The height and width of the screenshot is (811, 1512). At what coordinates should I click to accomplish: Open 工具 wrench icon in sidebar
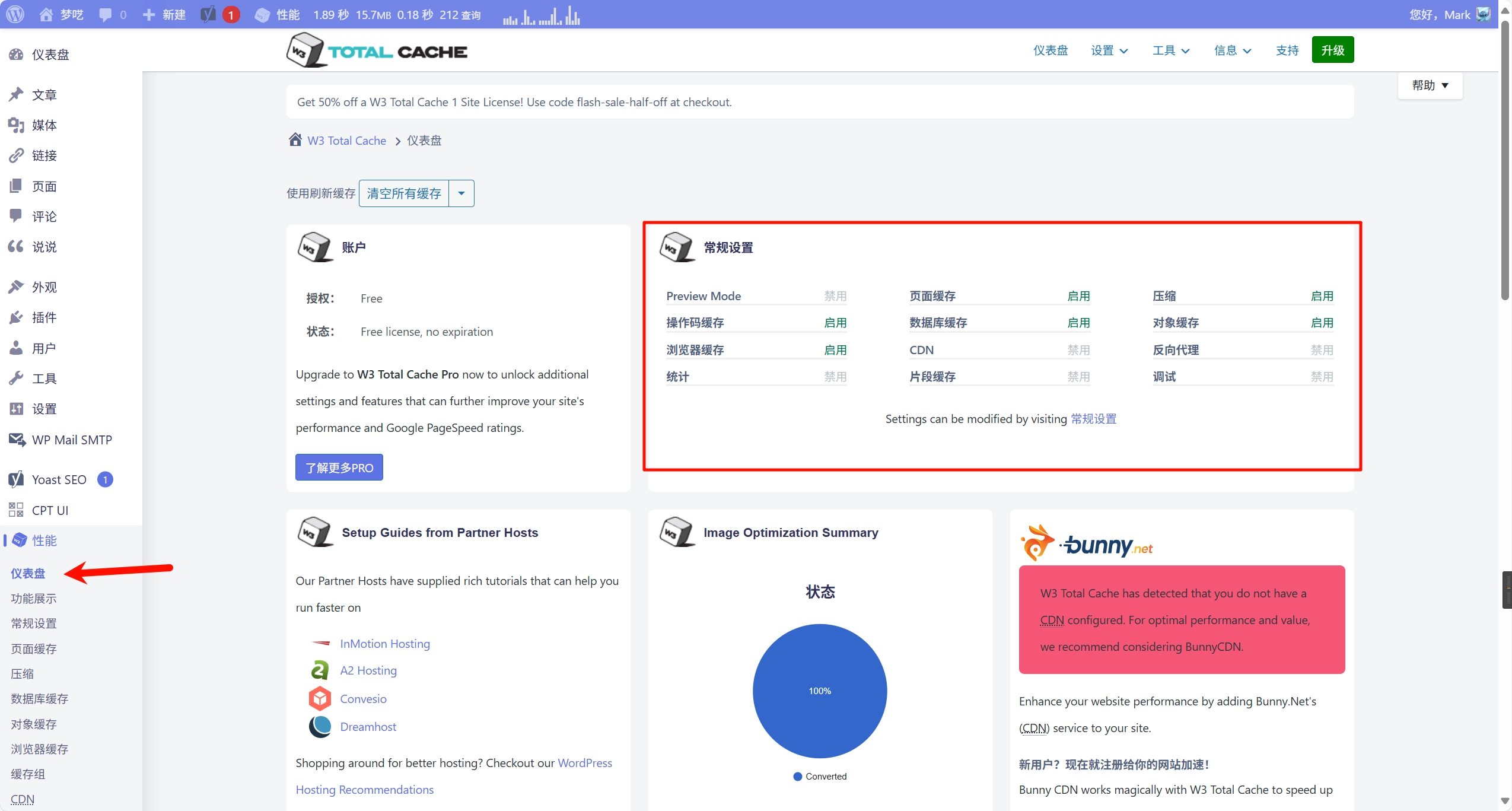tap(16, 378)
